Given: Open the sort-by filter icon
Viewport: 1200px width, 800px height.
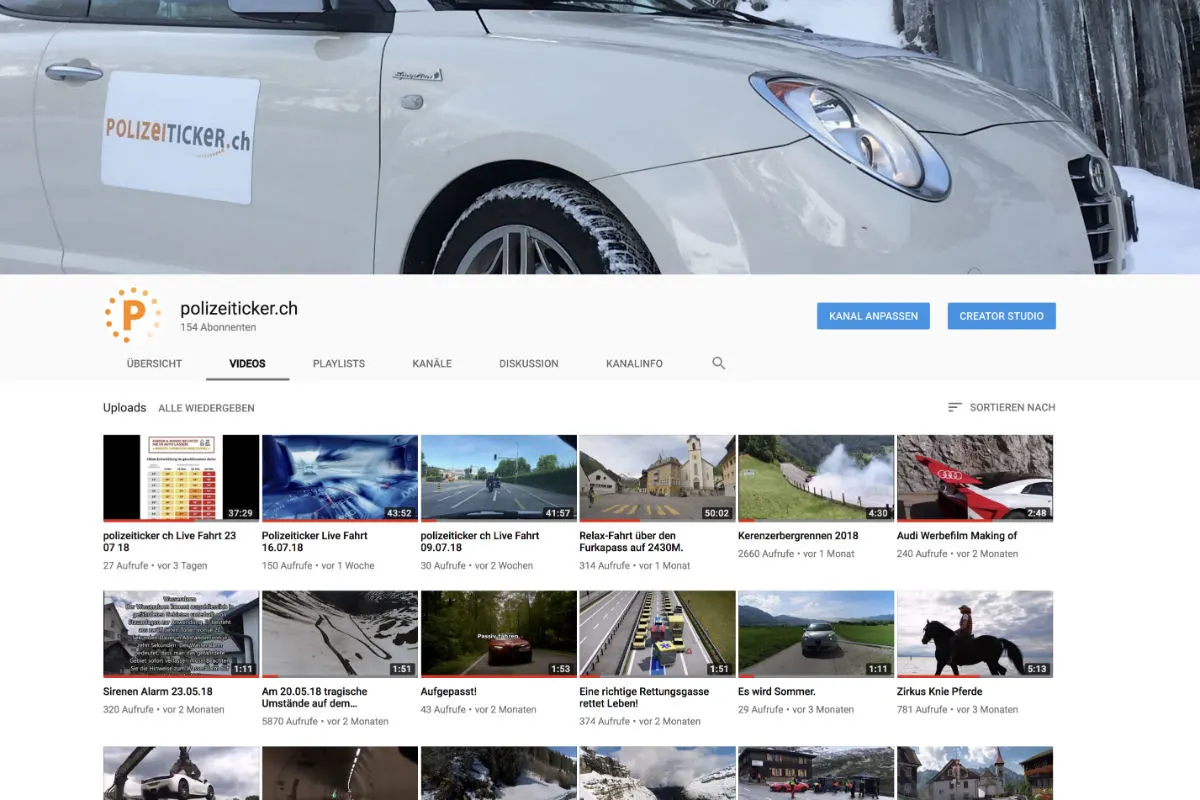Looking at the screenshot, I should pyautogui.click(x=955, y=407).
